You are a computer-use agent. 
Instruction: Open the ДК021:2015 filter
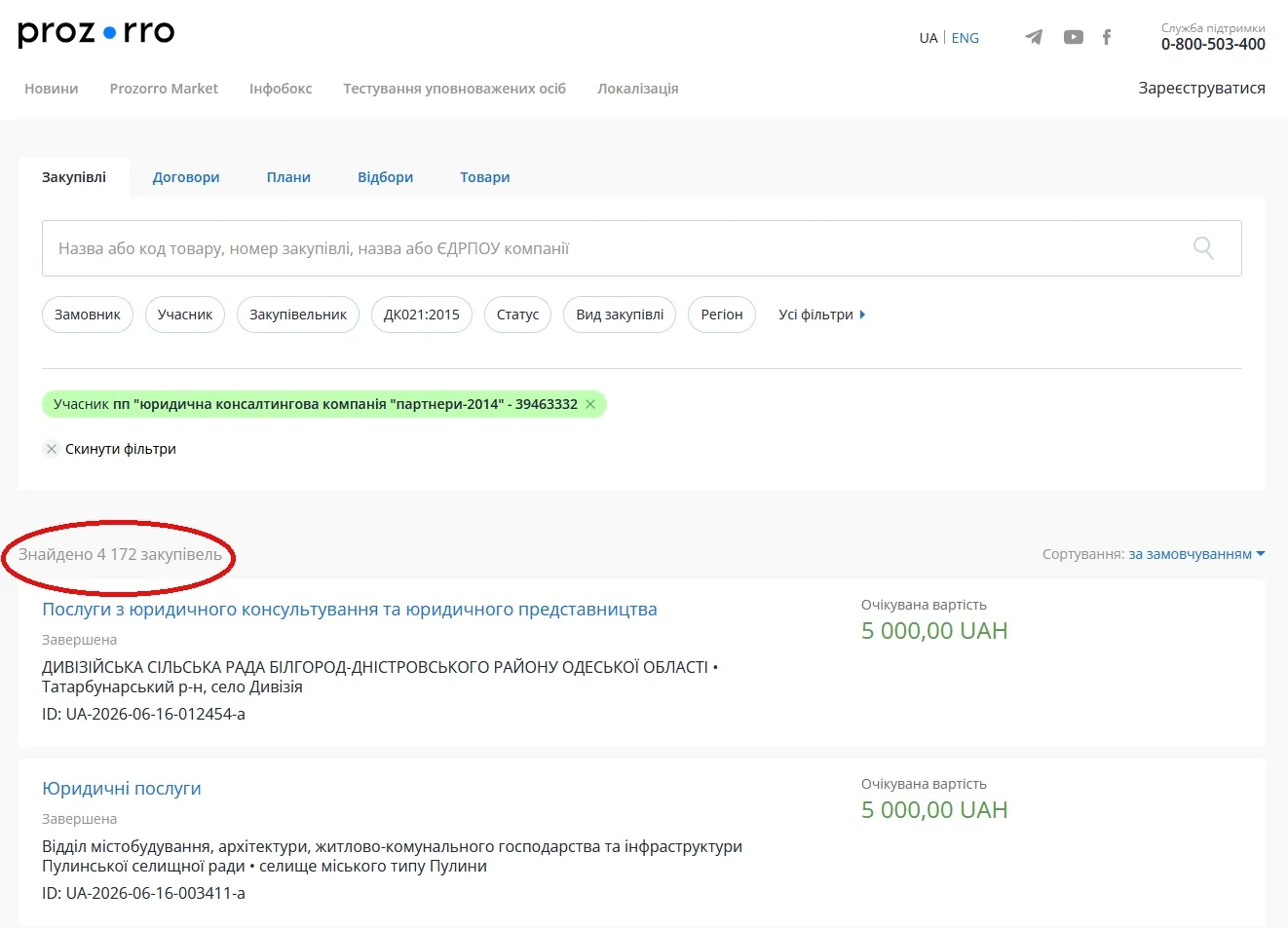[x=422, y=315]
